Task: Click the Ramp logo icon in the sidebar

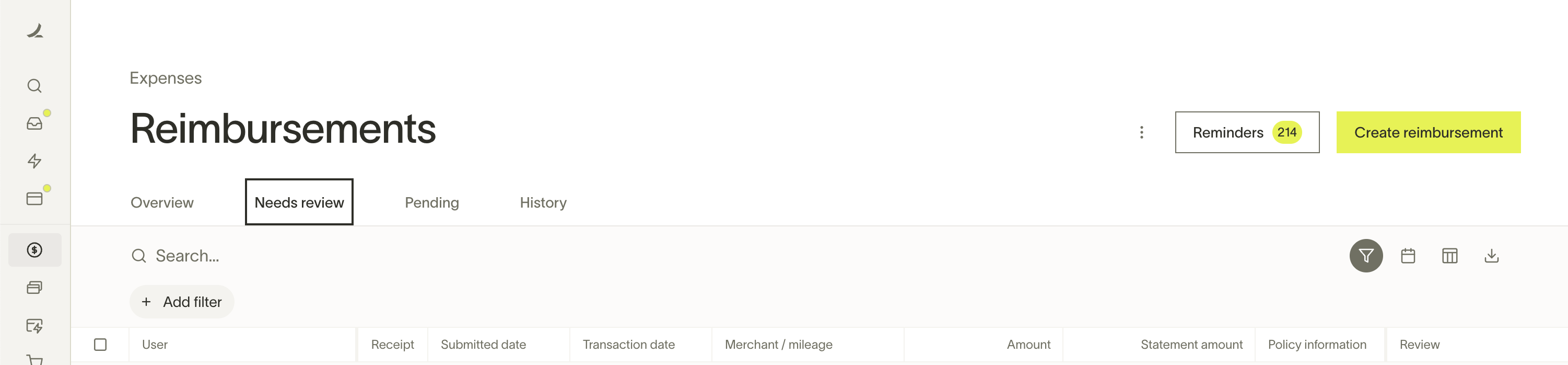Action: point(34,30)
